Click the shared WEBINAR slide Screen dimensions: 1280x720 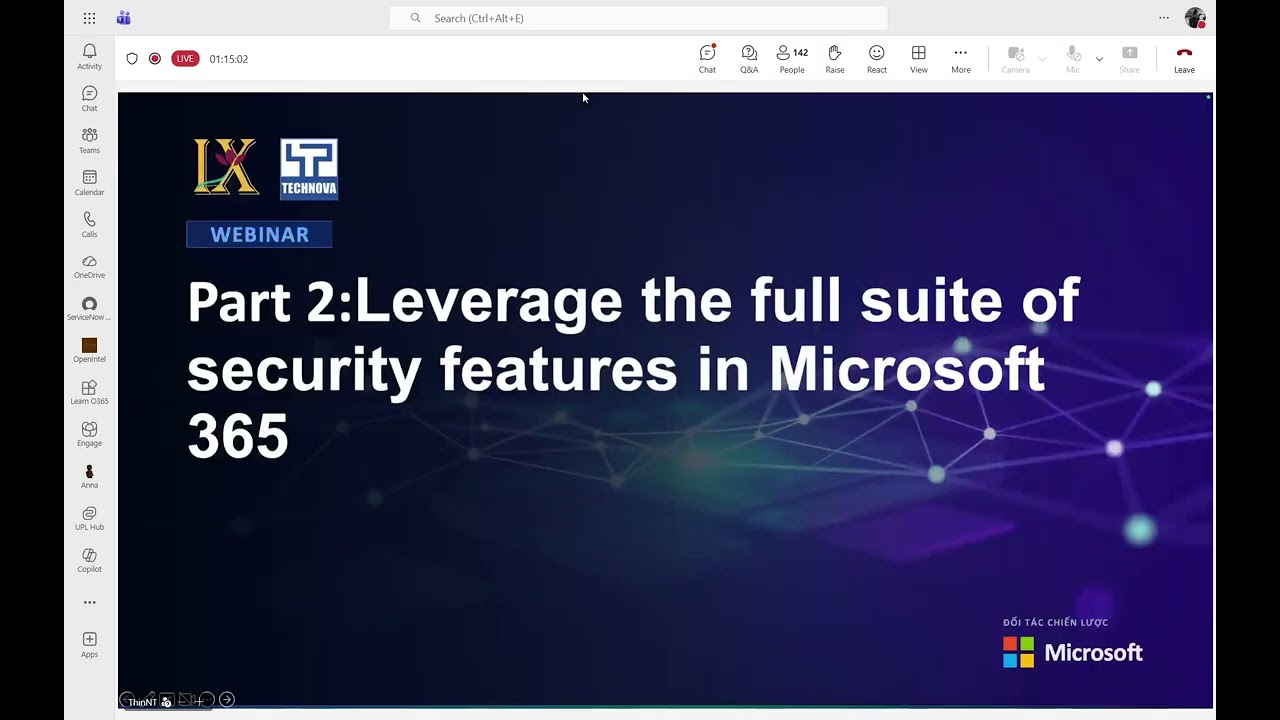click(x=665, y=400)
